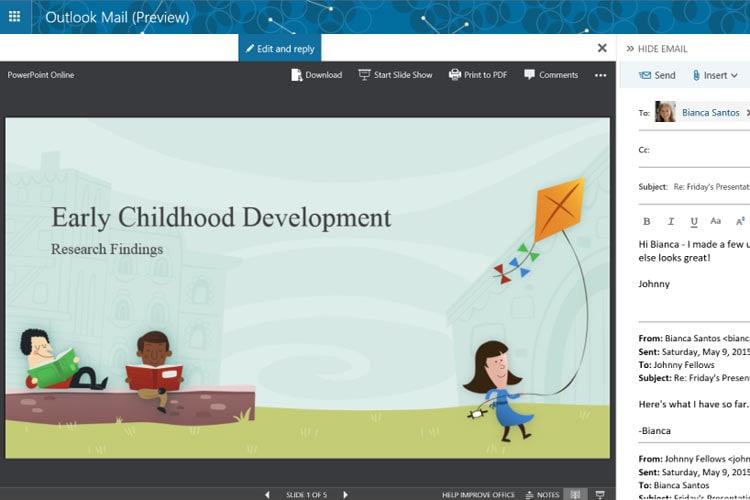Select the Edit and reply tab
Image resolution: width=750 pixels, height=500 pixels.
[280, 48]
